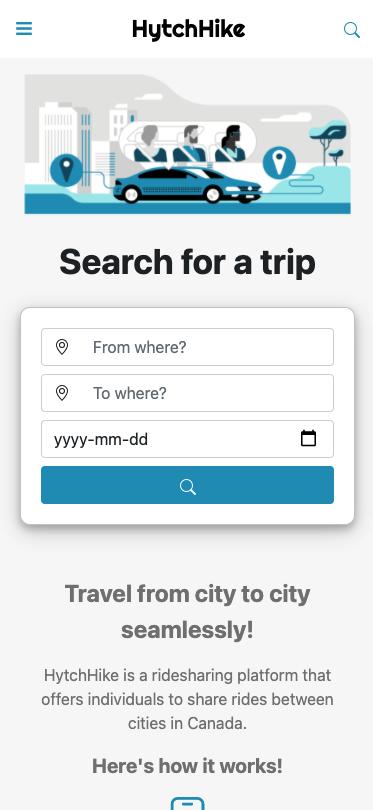The height and width of the screenshot is (810, 373).
Task: Click the location pin in From where field
Action: click(62, 347)
